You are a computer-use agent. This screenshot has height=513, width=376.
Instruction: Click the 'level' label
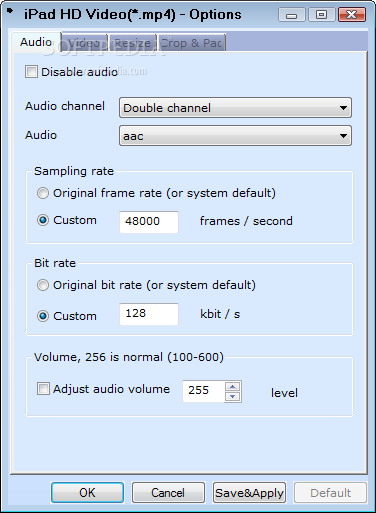click(x=284, y=393)
